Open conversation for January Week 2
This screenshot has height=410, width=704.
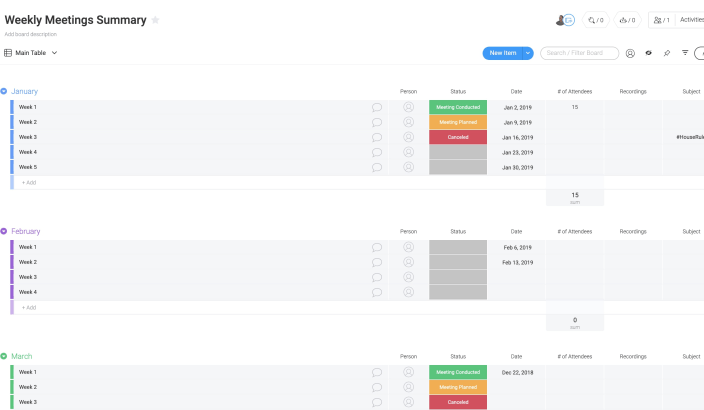pos(377,122)
